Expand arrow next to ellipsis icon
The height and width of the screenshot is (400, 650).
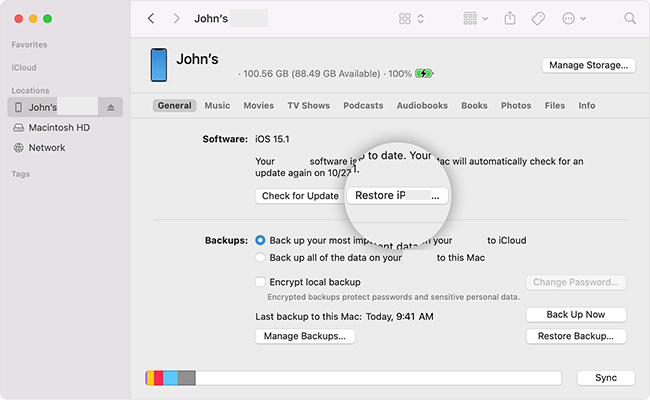[x=583, y=19]
